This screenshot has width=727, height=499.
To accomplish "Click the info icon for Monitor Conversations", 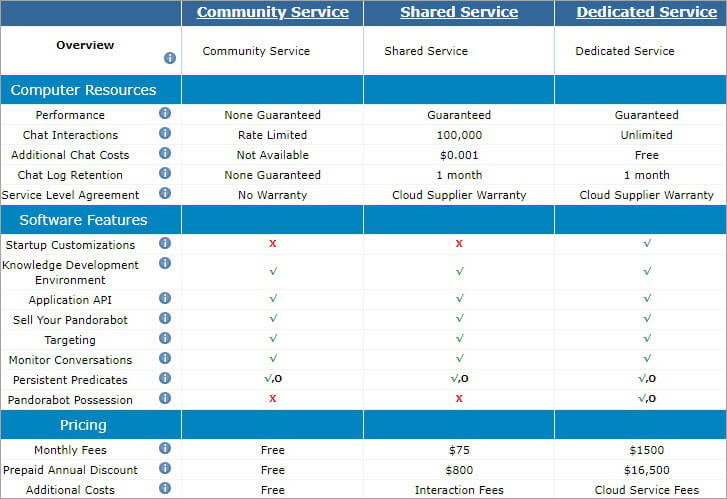I will [x=165, y=358].
